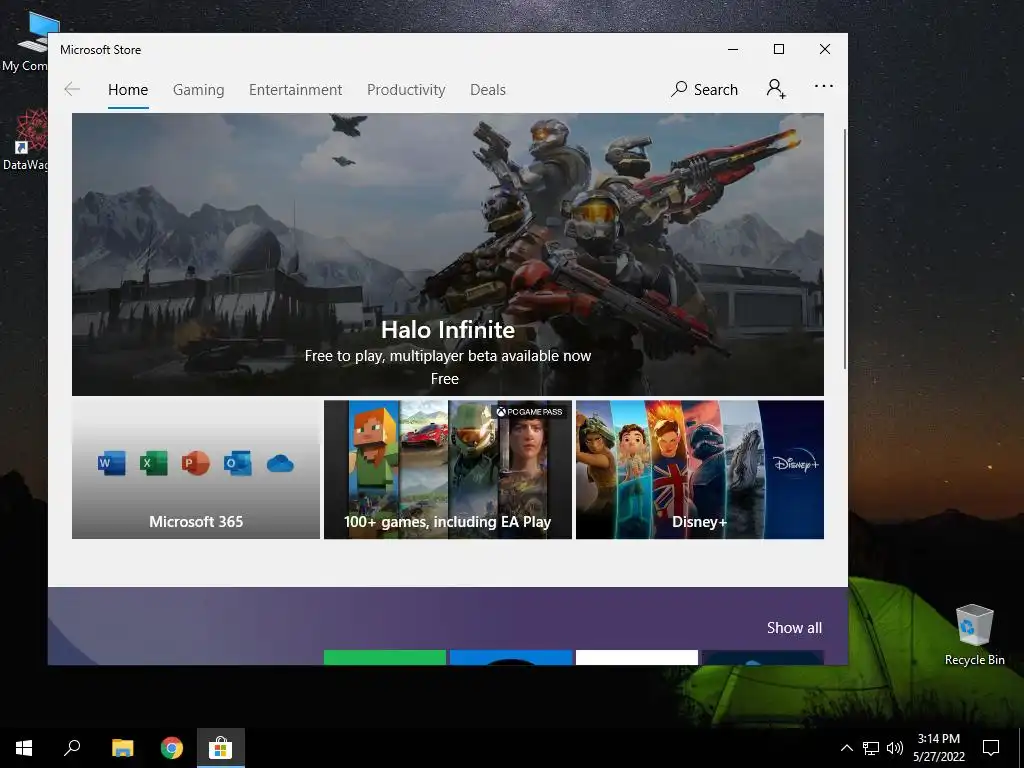The image size is (1024, 768).
Task: Maximize the Microsoft Store window
Action: tap(778, 50)
